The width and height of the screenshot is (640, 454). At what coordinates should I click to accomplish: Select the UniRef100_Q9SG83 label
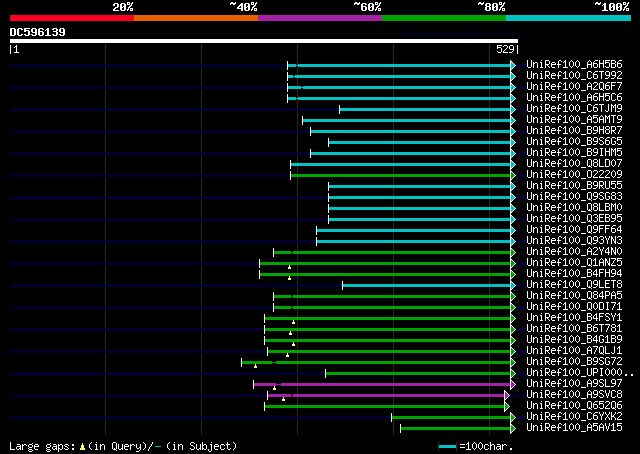[x=574, y=197]
